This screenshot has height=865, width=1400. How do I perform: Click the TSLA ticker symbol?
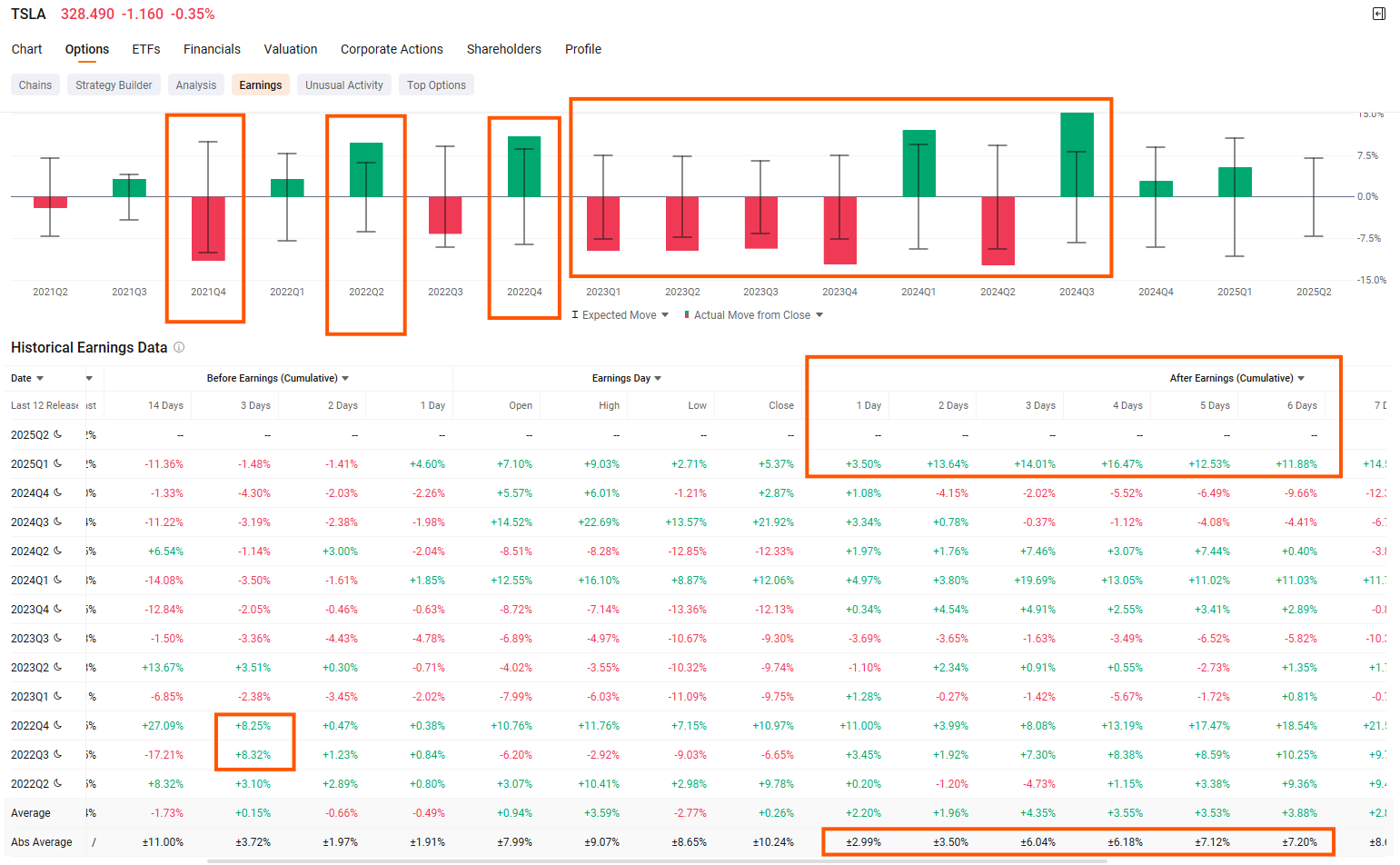pyautogui.click(x=28, y=15)
